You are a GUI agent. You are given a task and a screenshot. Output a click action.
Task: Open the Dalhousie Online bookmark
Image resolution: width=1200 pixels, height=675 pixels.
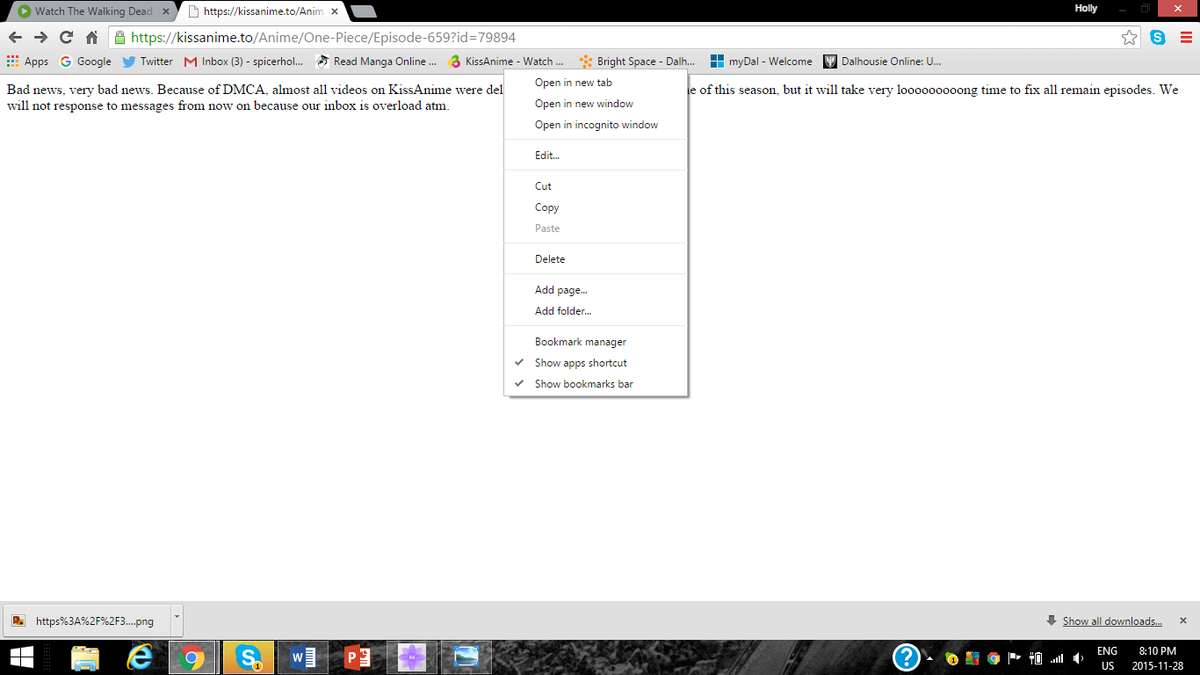click(x=882, y=61)
